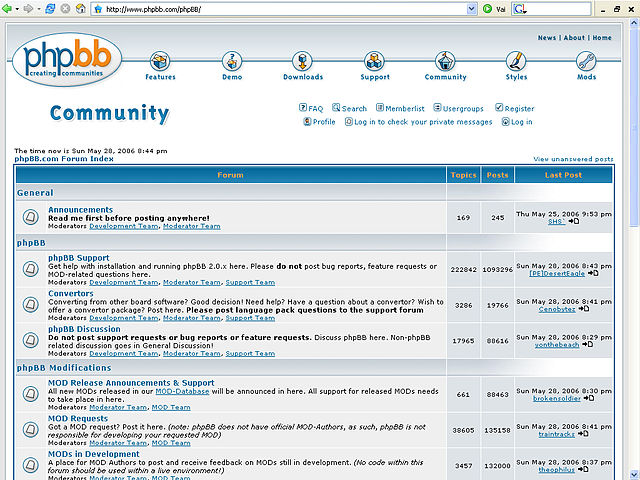The height and width of the screenshot is (480, 640).
Task: Open the Convertors forum
Action: 71,293
